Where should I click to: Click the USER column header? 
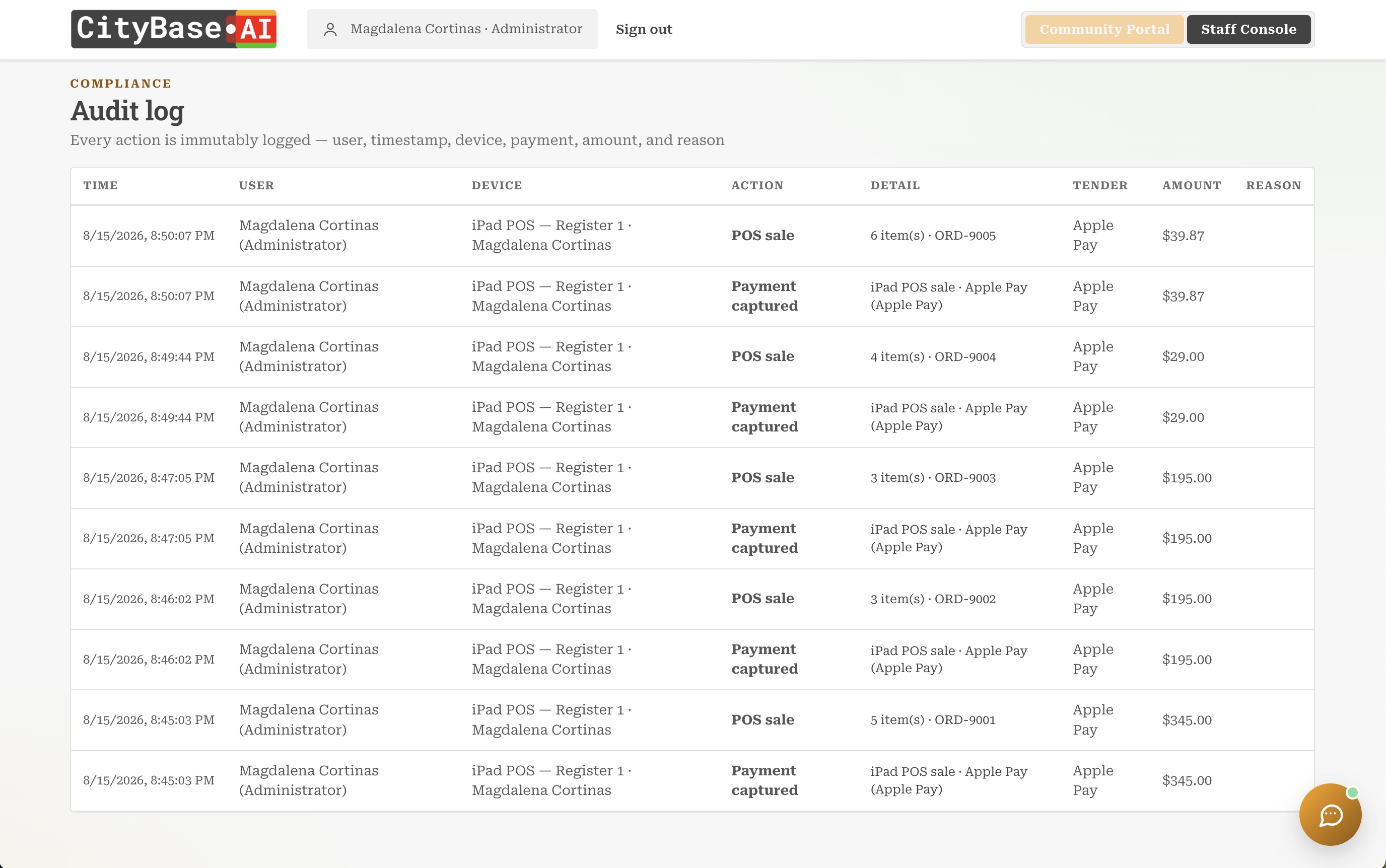coord(257,185)
